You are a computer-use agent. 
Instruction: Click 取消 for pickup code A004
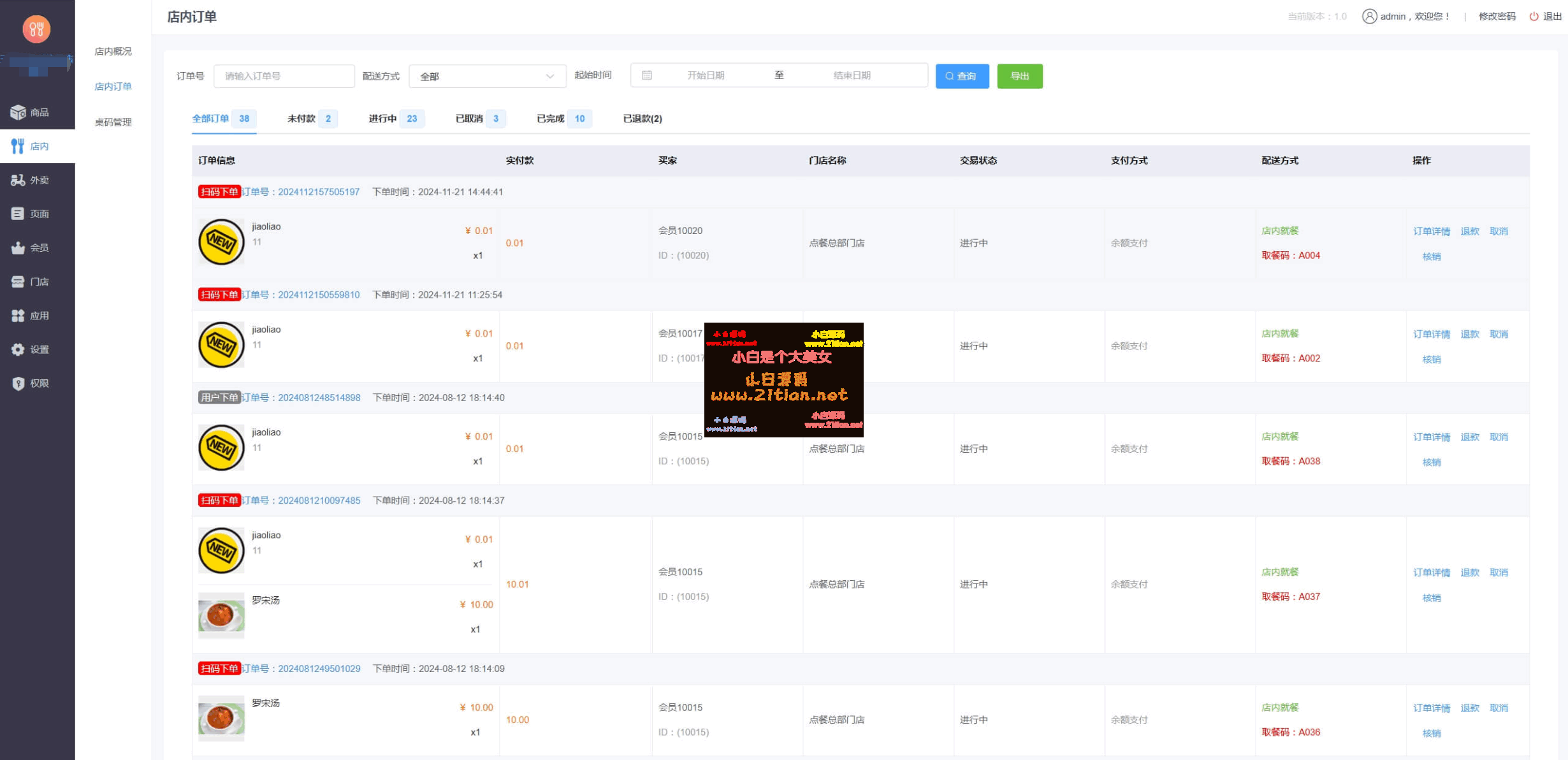point(1499,231)
